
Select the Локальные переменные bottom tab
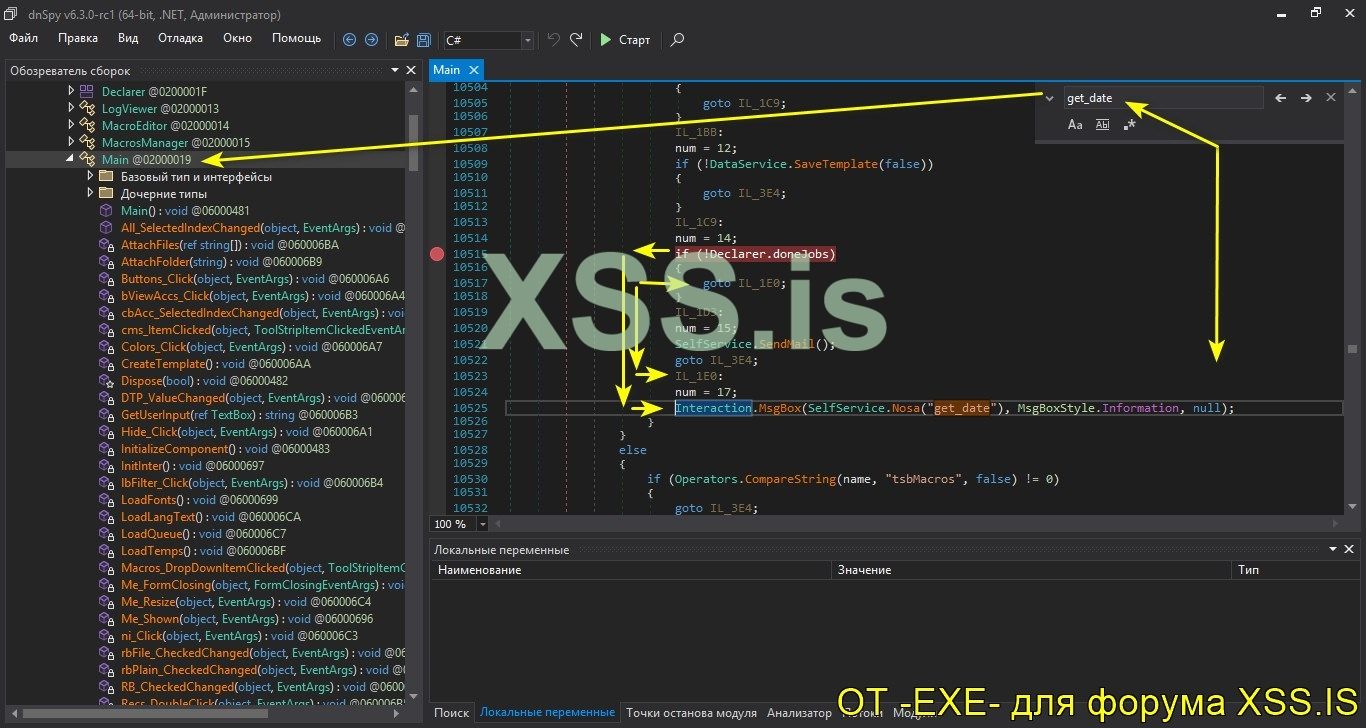(547, 713)
